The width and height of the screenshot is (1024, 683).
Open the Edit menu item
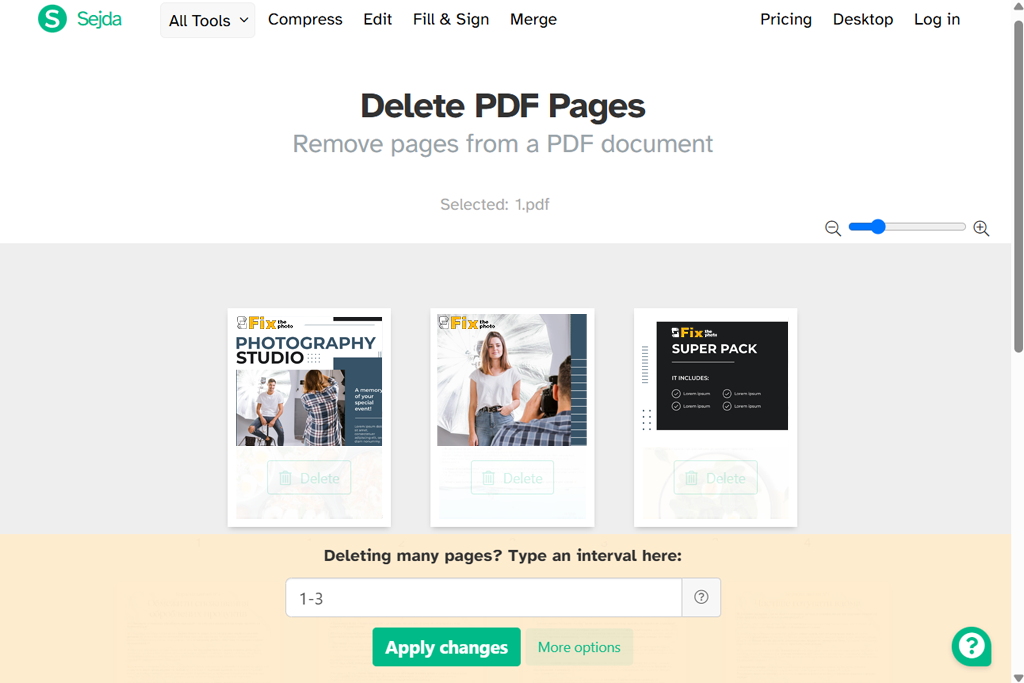pyautogui.click(x=377, y=20)
